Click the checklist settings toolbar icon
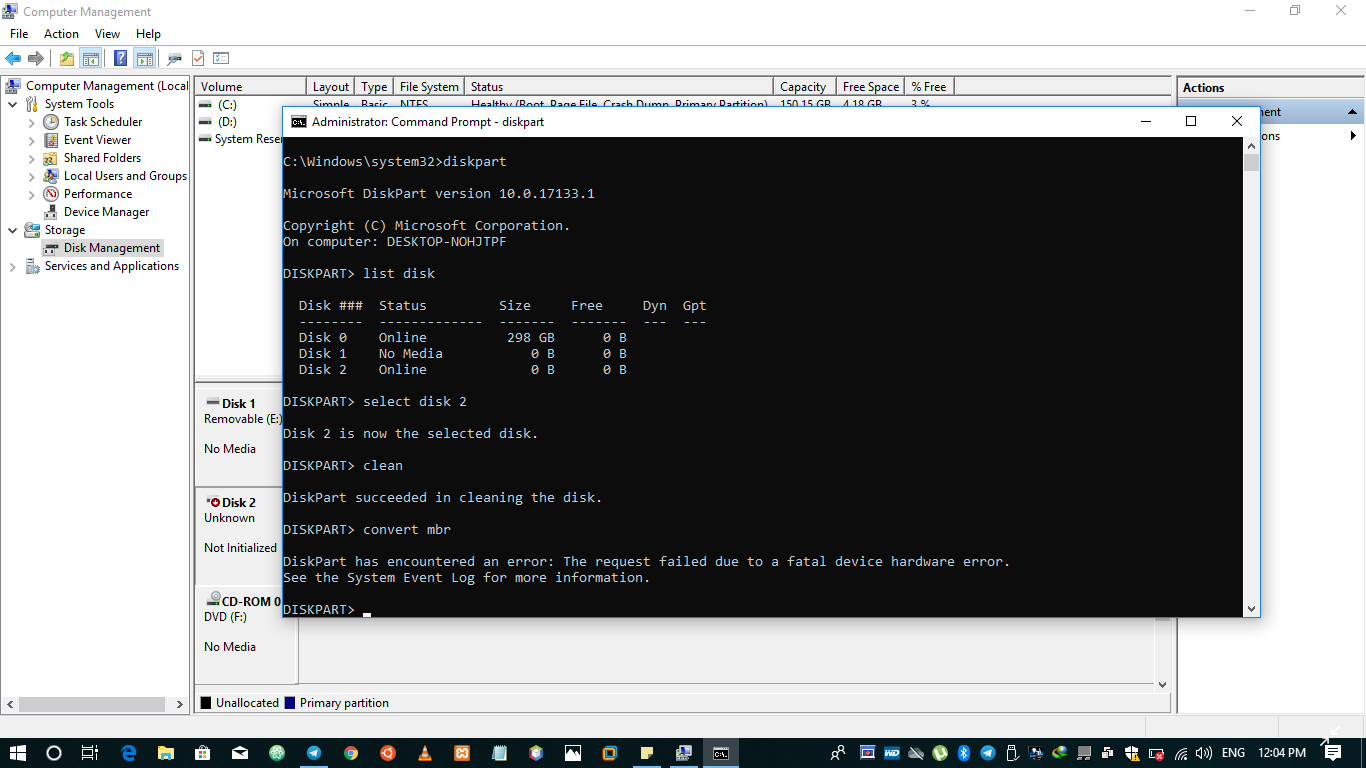This screenshot has width=1366, height=768. (x=221, y=59)
